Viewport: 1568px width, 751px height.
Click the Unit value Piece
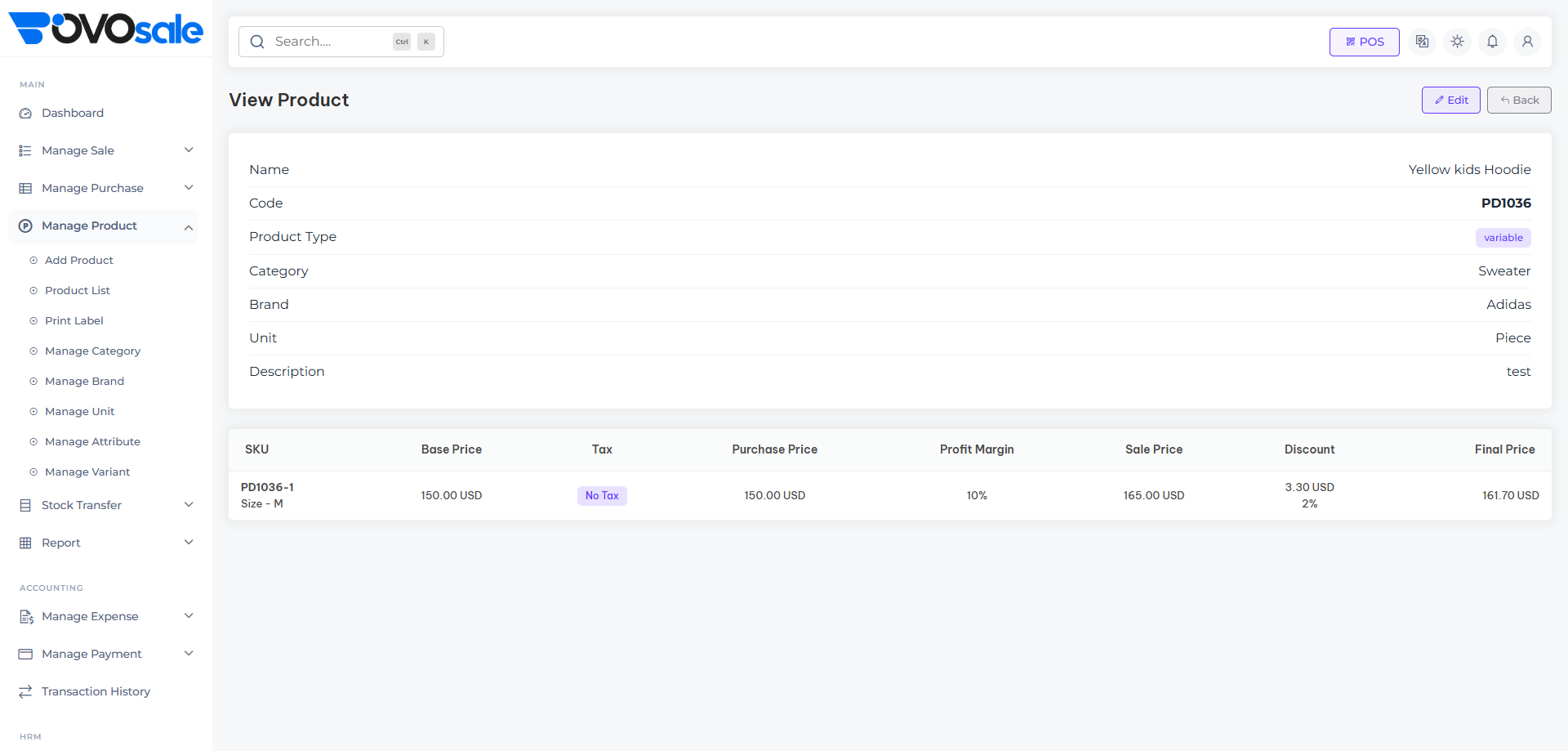[x=1512, y=338]
